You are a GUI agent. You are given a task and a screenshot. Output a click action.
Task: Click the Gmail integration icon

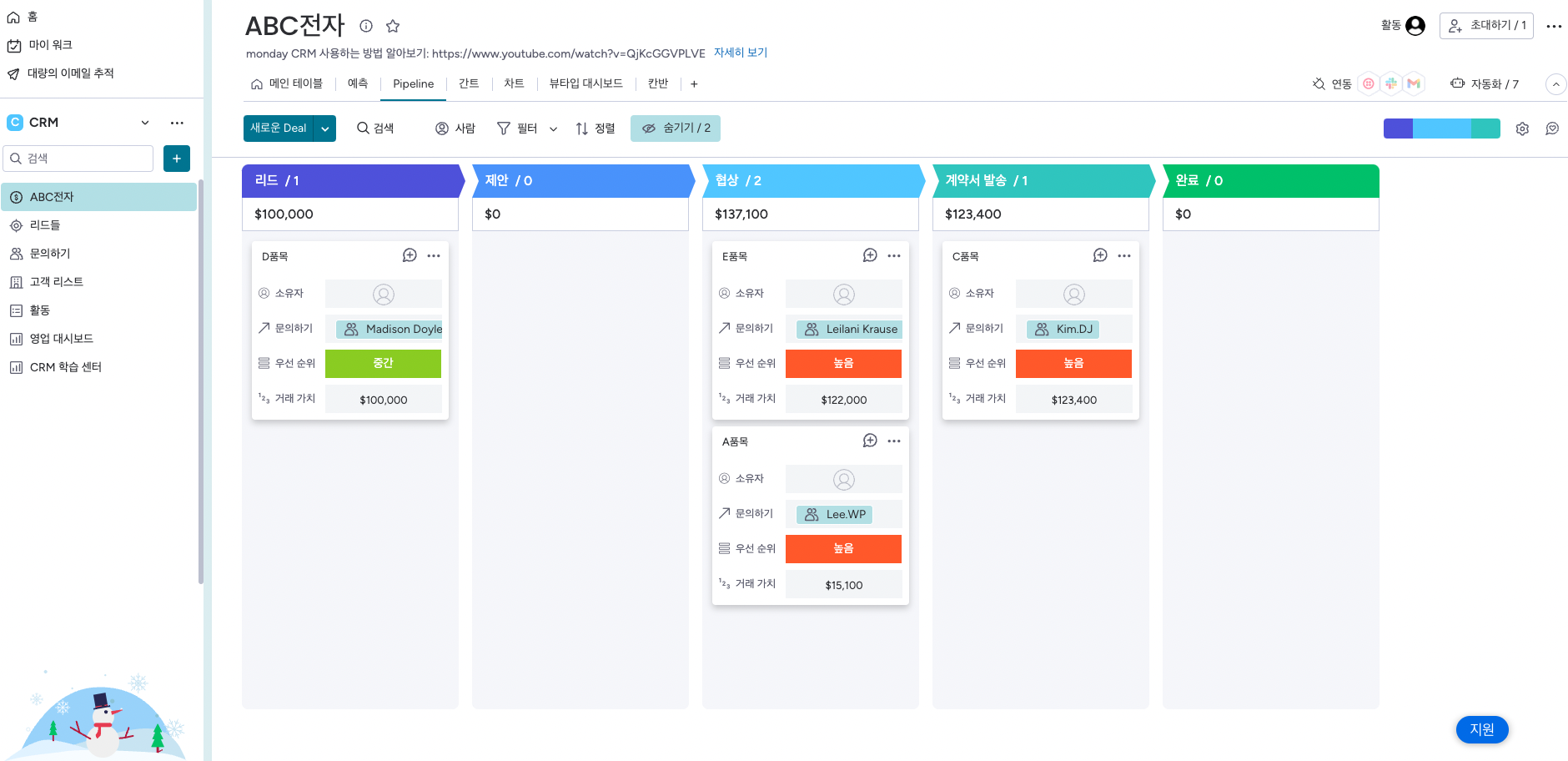click(x=1413, y=83)
